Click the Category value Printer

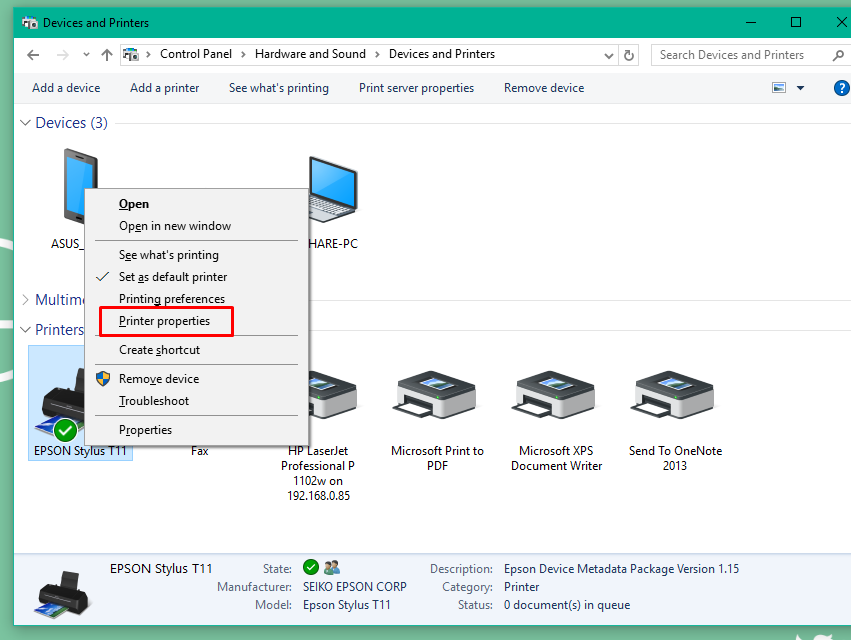[521, 587]
